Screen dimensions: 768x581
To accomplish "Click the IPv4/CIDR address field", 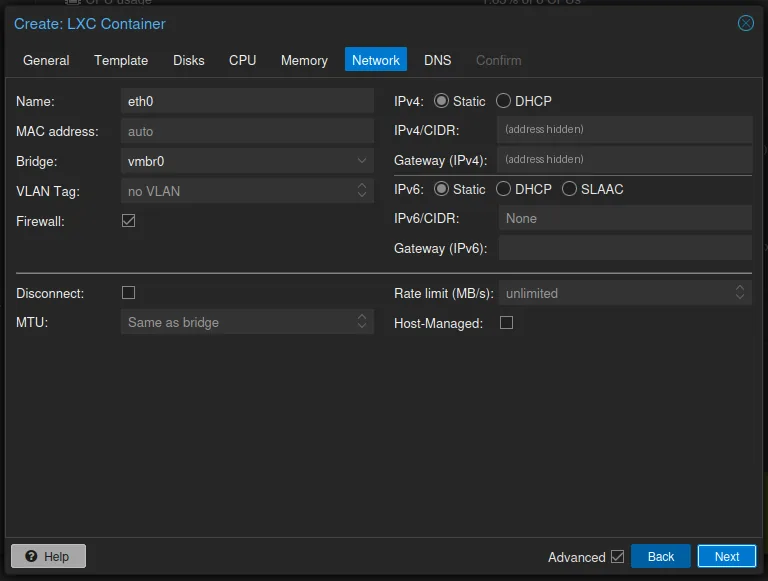I will click(x=625, y=129).
